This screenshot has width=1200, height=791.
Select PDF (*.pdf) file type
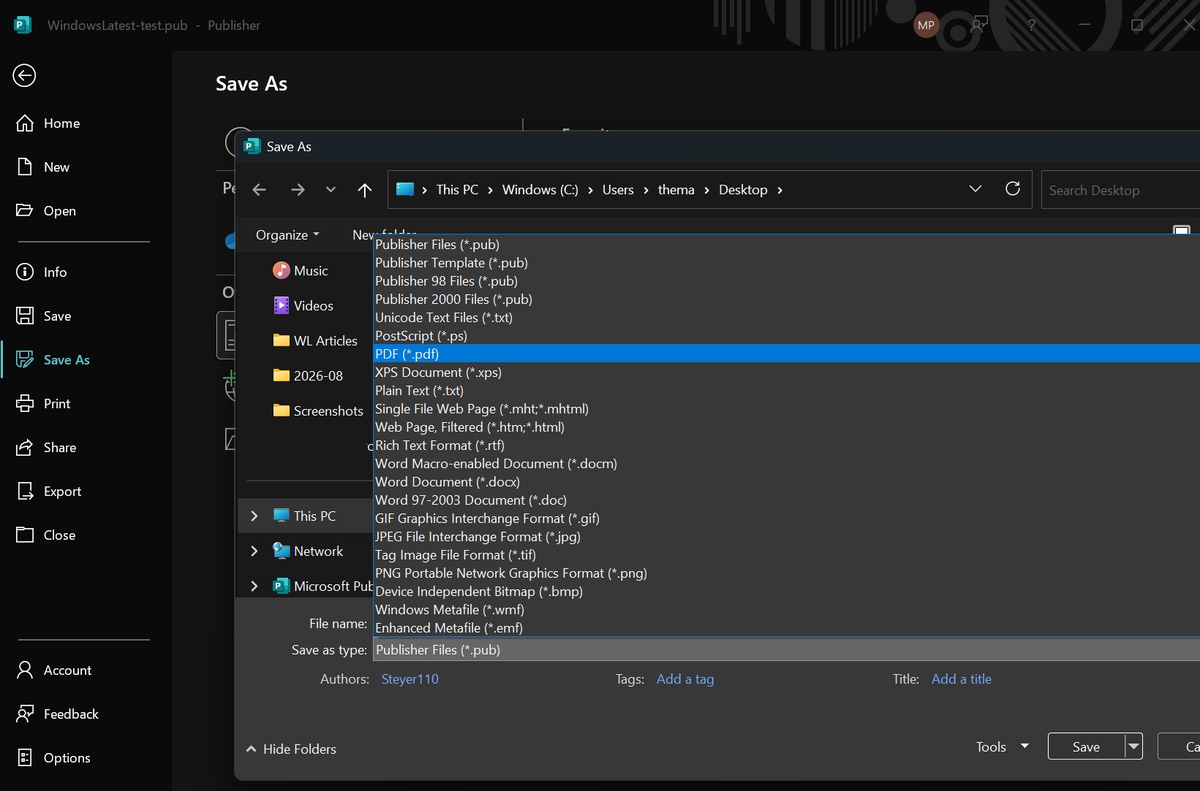pos(786,354)
